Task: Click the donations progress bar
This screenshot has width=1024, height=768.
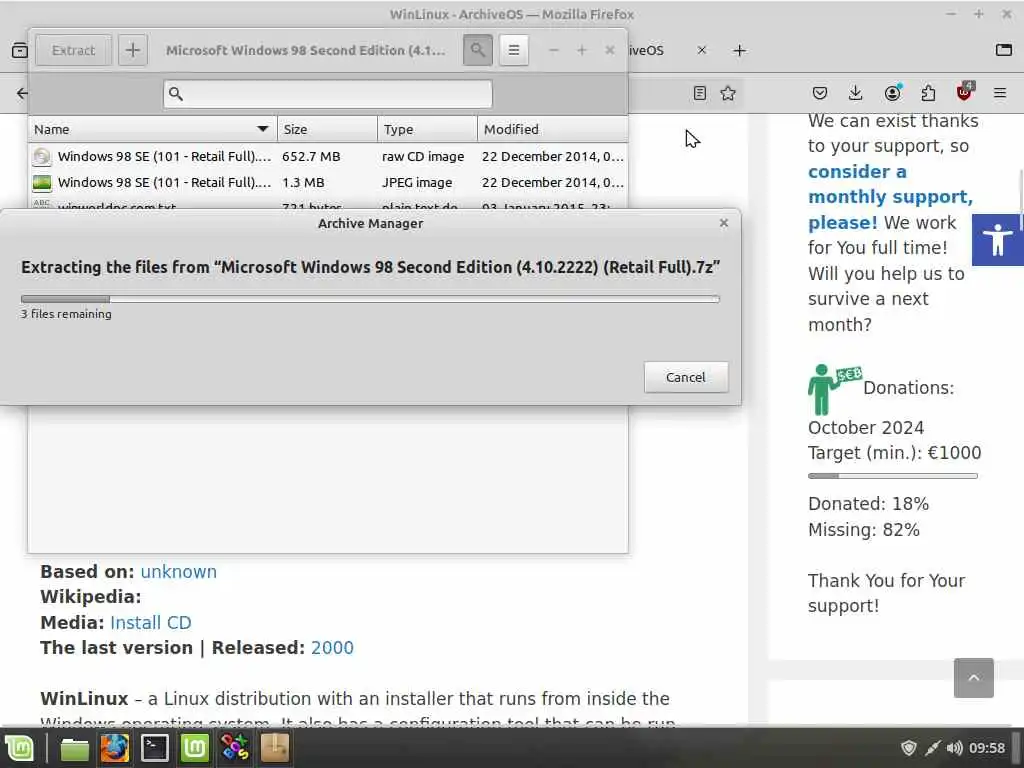Action: [892, 476]
